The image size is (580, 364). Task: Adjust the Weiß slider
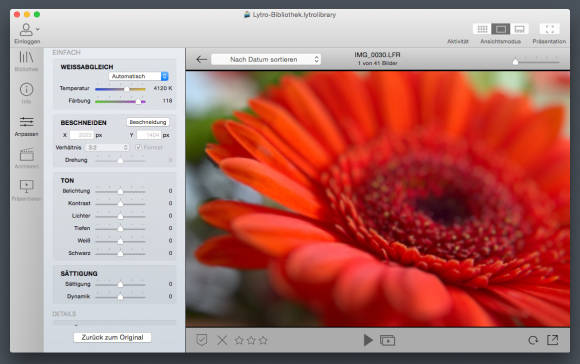click(120, 241)
